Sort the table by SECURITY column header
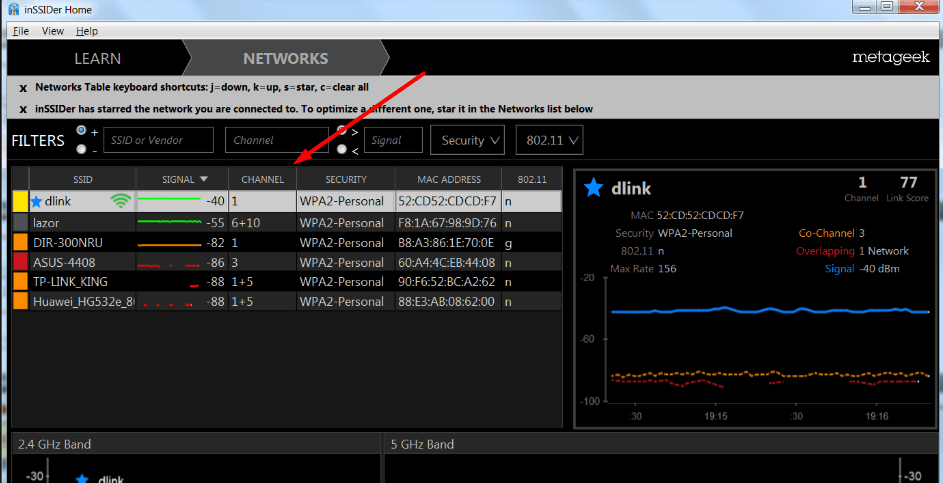The width and height of the screenshot is (943, 483). [346, 179]
